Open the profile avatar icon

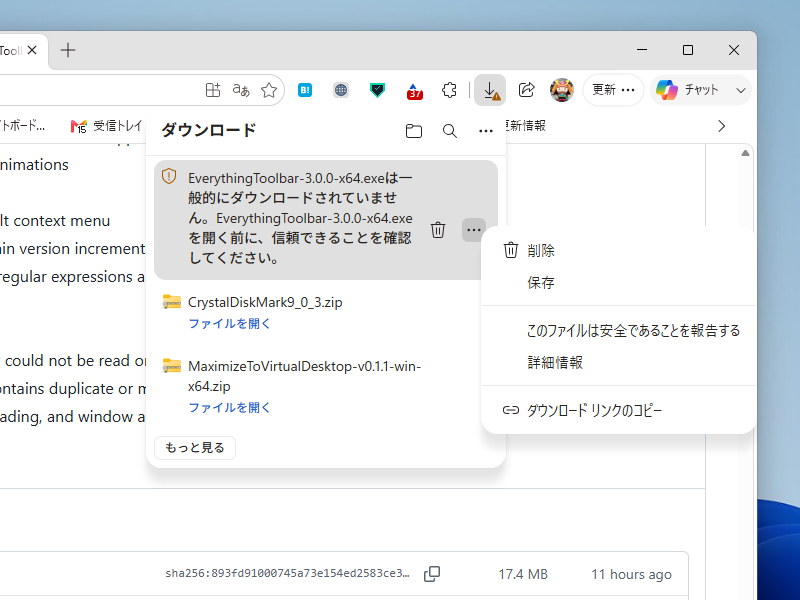(x=562, y=90)
